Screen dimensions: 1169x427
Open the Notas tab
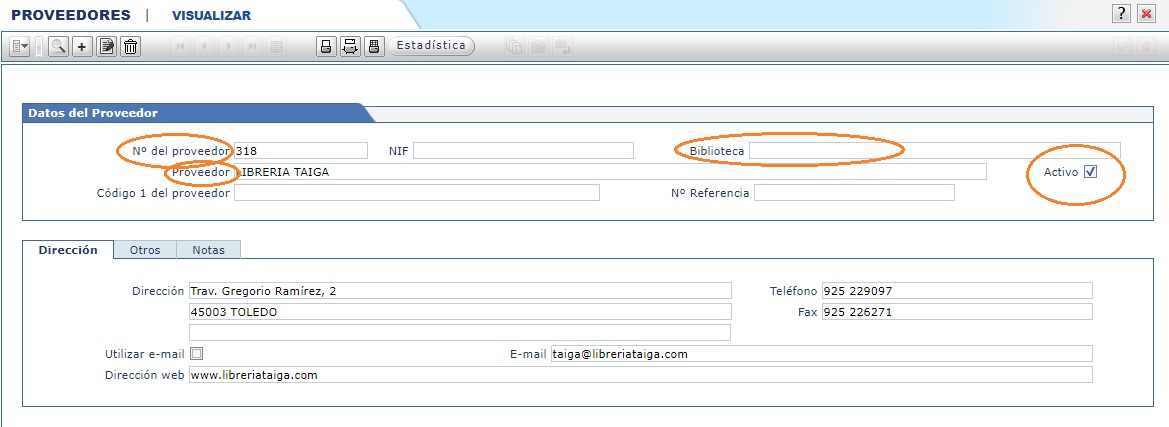click(208, 250)
